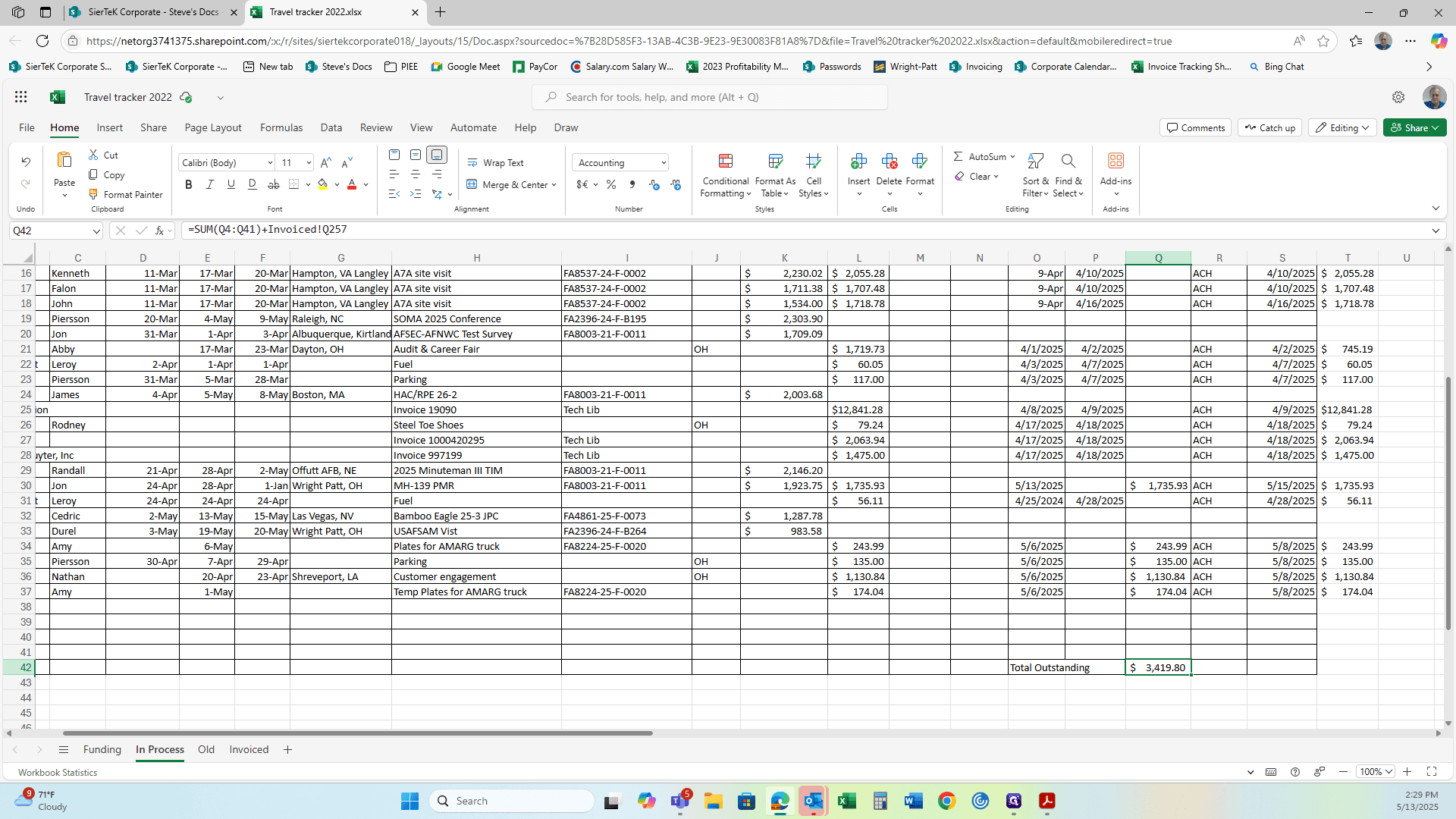
Task: Activate the Format Painter tool
Action: tap(125, 194)
